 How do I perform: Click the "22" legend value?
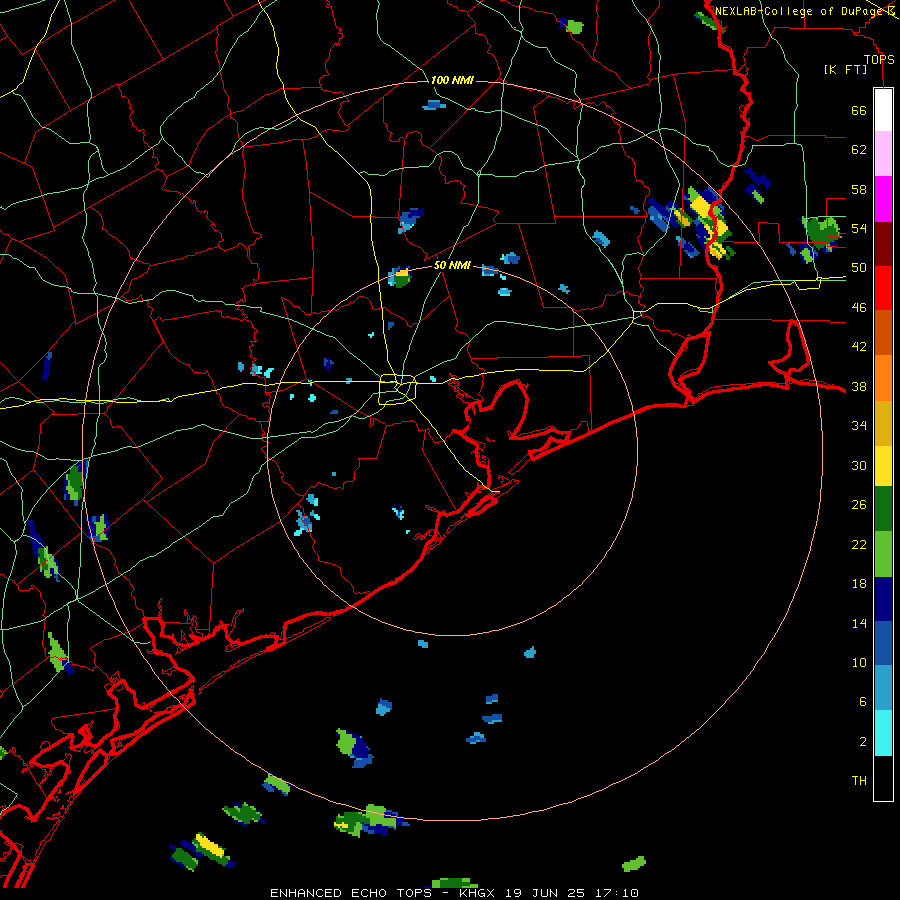(x=859, y=544)
